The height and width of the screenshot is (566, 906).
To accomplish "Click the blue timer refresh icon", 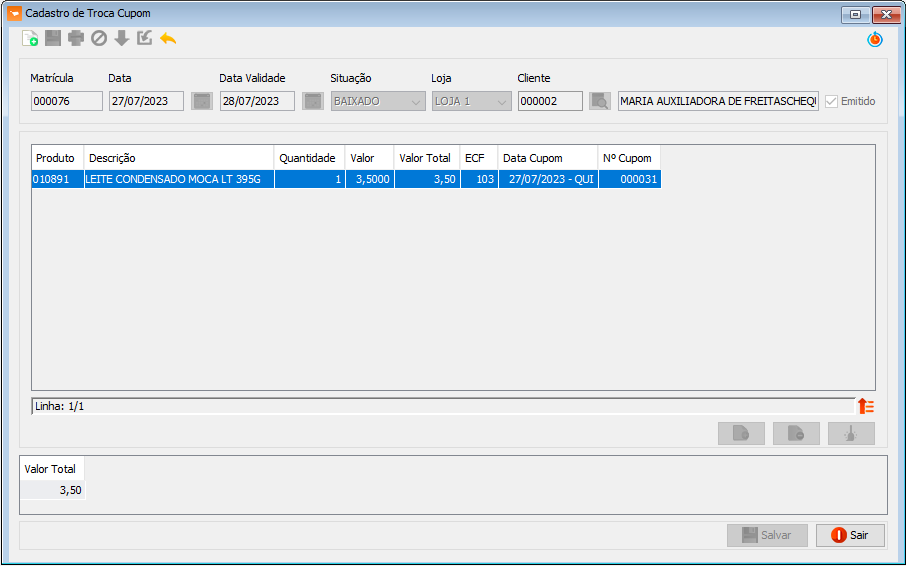I will [875, 39].
